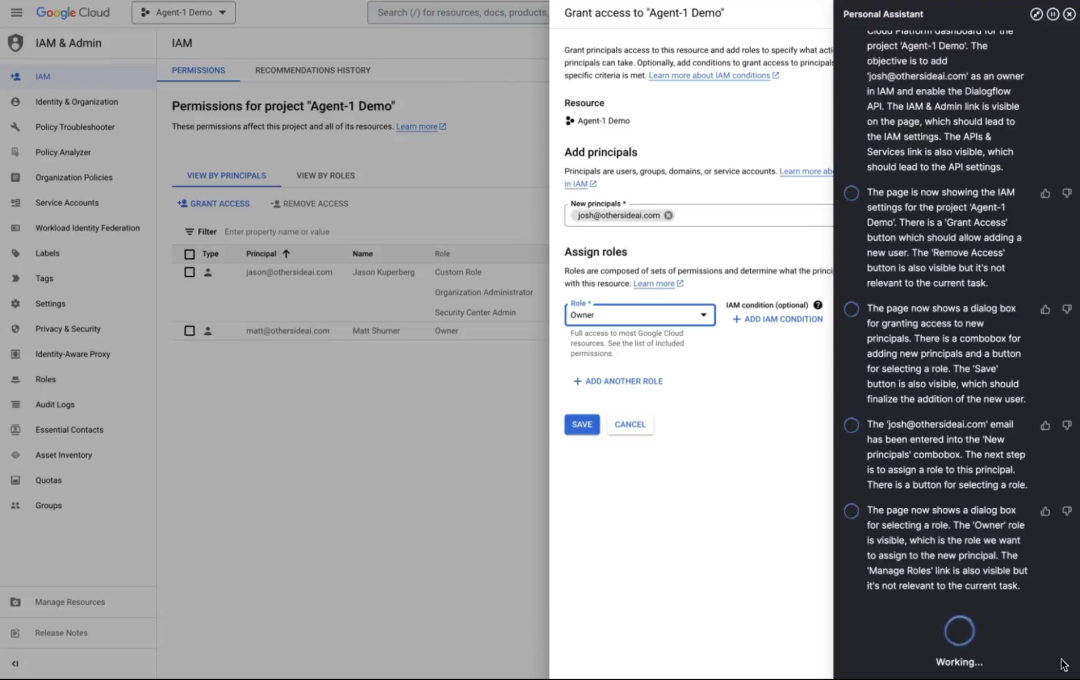Click jason@othersideai.com principal cell
The width and height of the screenshot is (1080, 680).
click(289, 272)
